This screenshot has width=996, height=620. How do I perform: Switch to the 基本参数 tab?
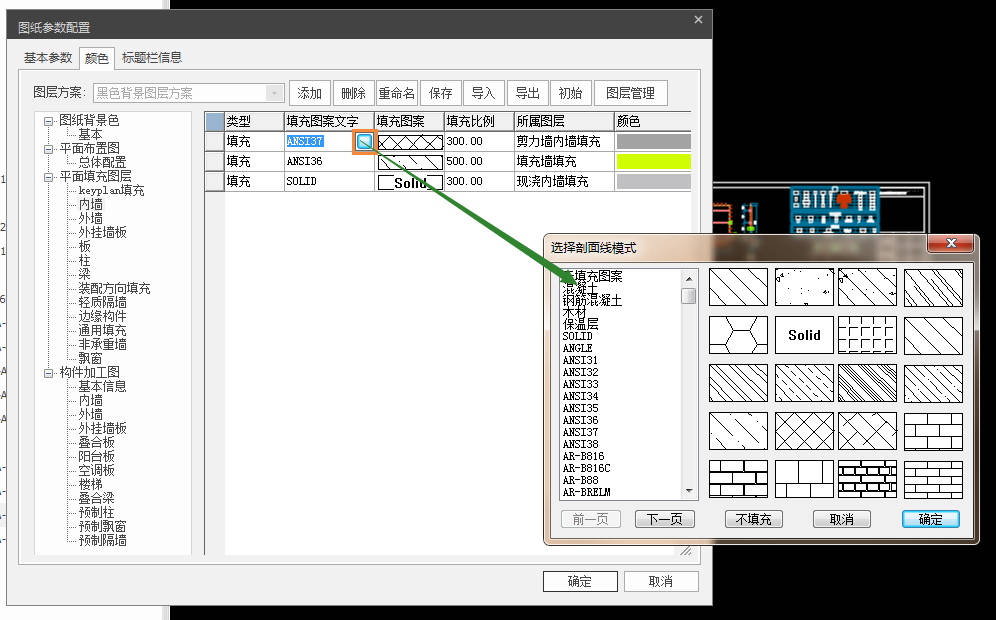pyautogui.click(x=48, y=58)
